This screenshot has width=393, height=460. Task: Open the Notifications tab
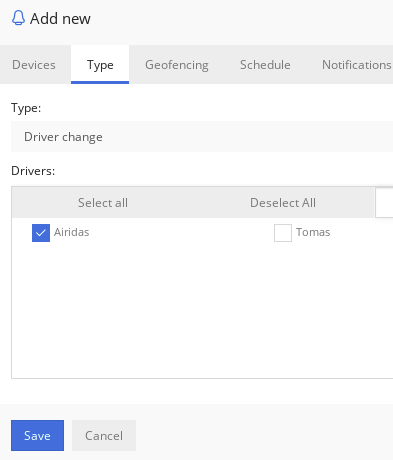(x=357, y=65)
